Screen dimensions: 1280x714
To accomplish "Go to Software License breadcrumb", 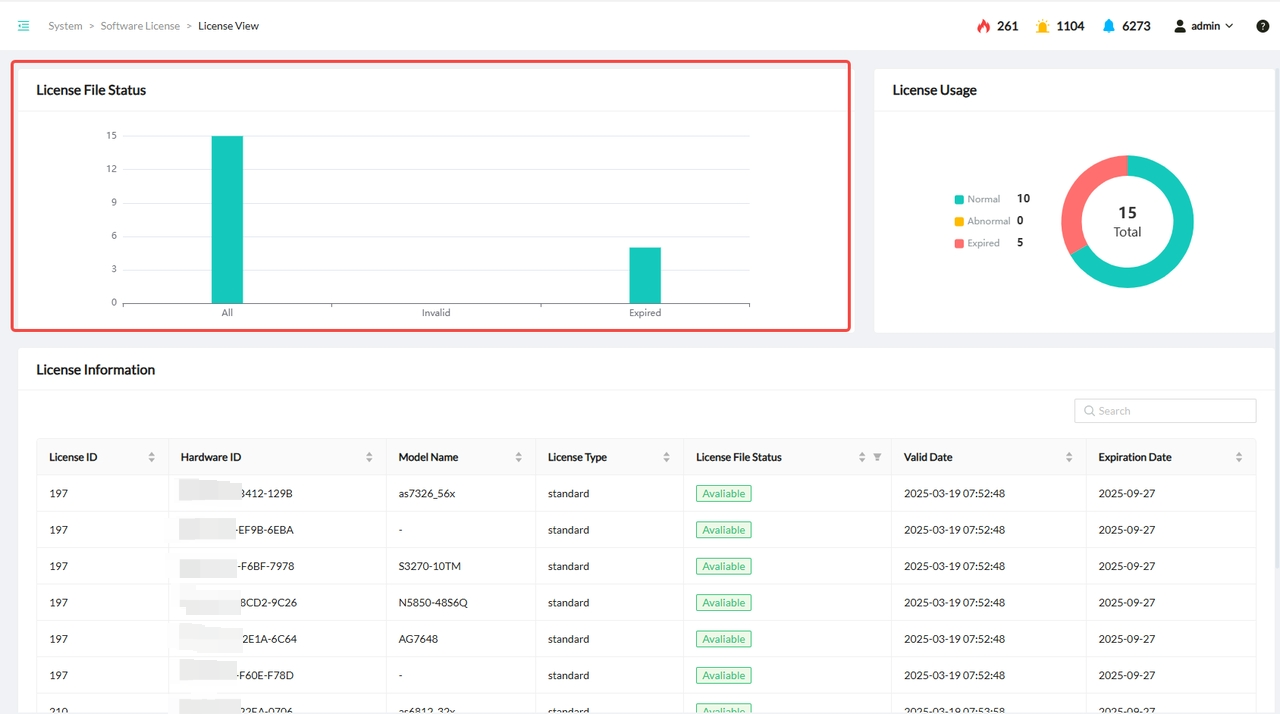I will coord(140,26).
